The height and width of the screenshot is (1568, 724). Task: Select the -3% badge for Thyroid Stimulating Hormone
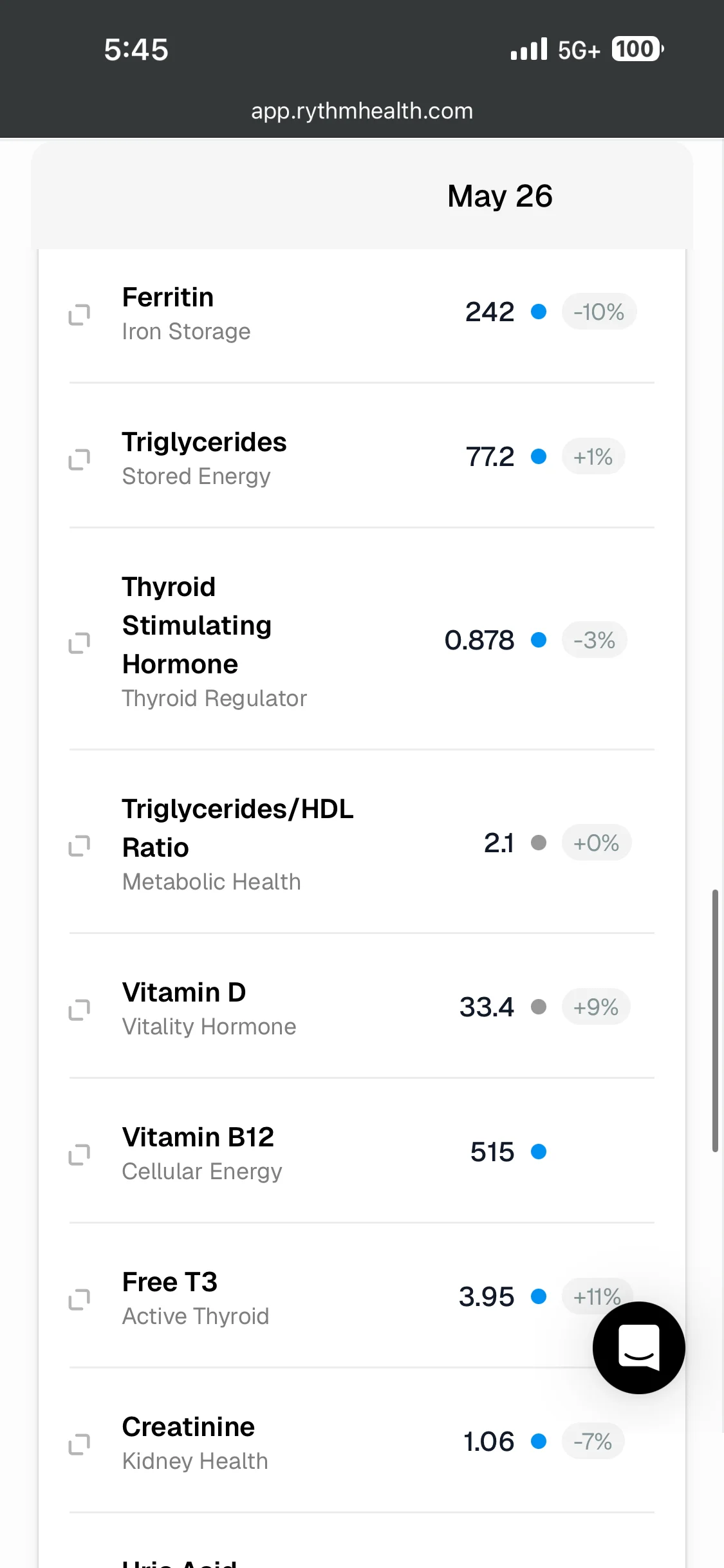[595, 640]
